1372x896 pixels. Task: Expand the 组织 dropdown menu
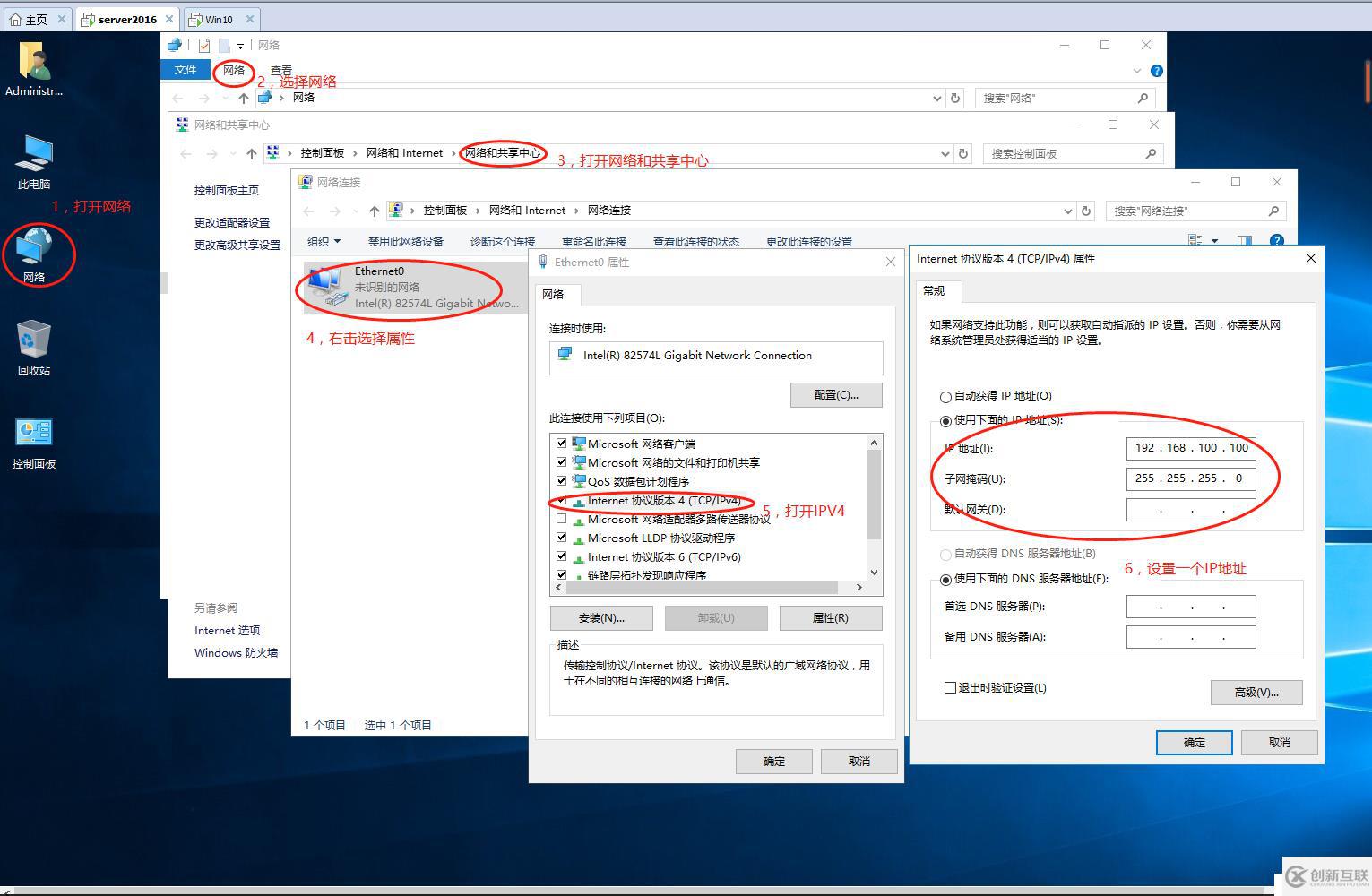pos(324,241)
